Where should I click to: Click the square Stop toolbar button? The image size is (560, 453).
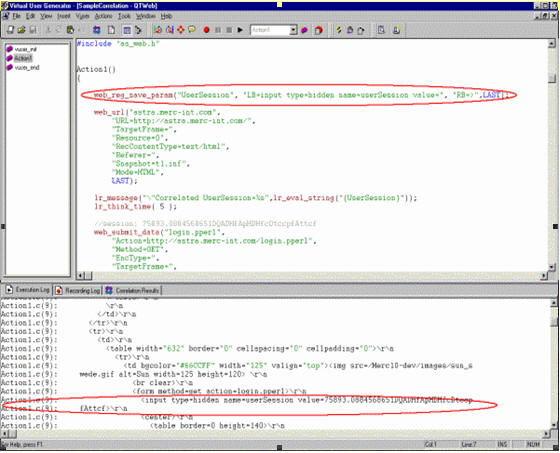tap(229, 30)
